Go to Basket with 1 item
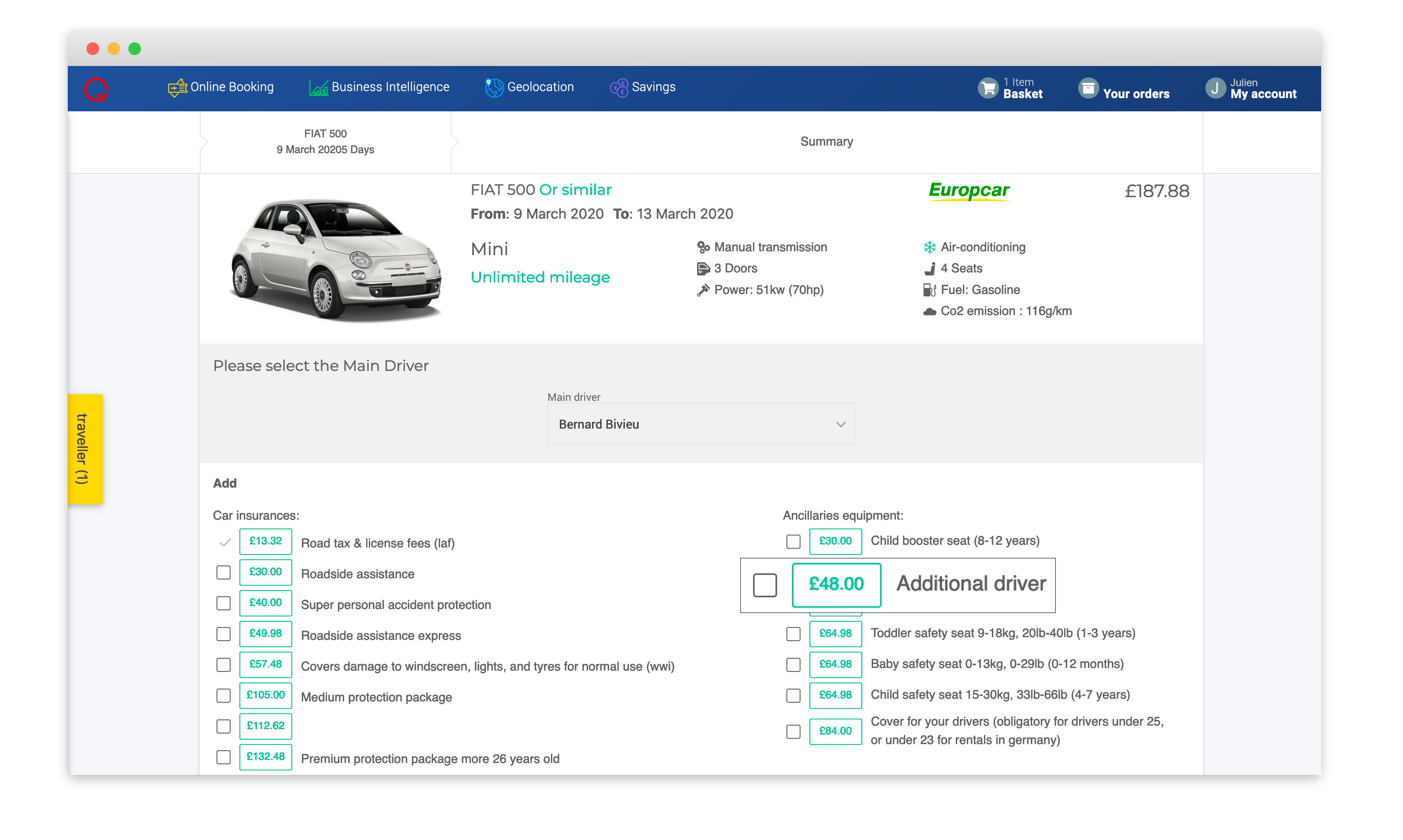1403x840 pixels. (x=1010, y=88)
